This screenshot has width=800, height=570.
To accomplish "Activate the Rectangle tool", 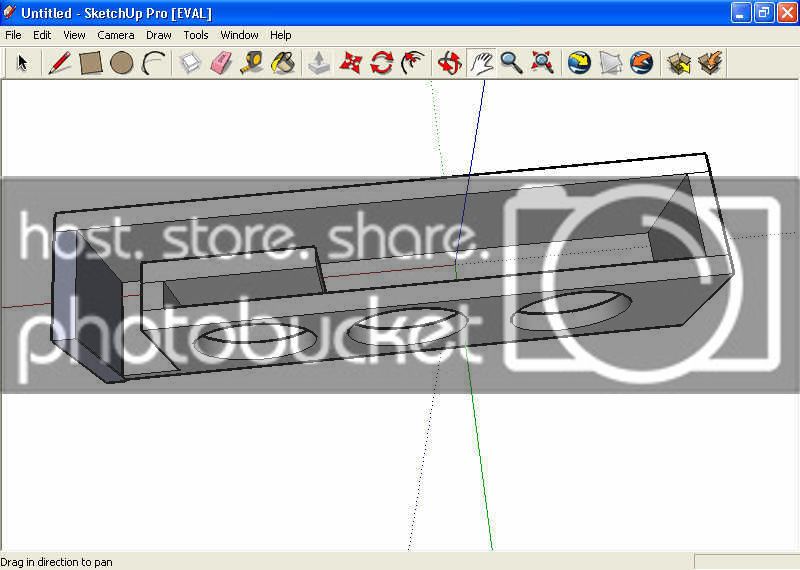I will click(x=91, y=63).
